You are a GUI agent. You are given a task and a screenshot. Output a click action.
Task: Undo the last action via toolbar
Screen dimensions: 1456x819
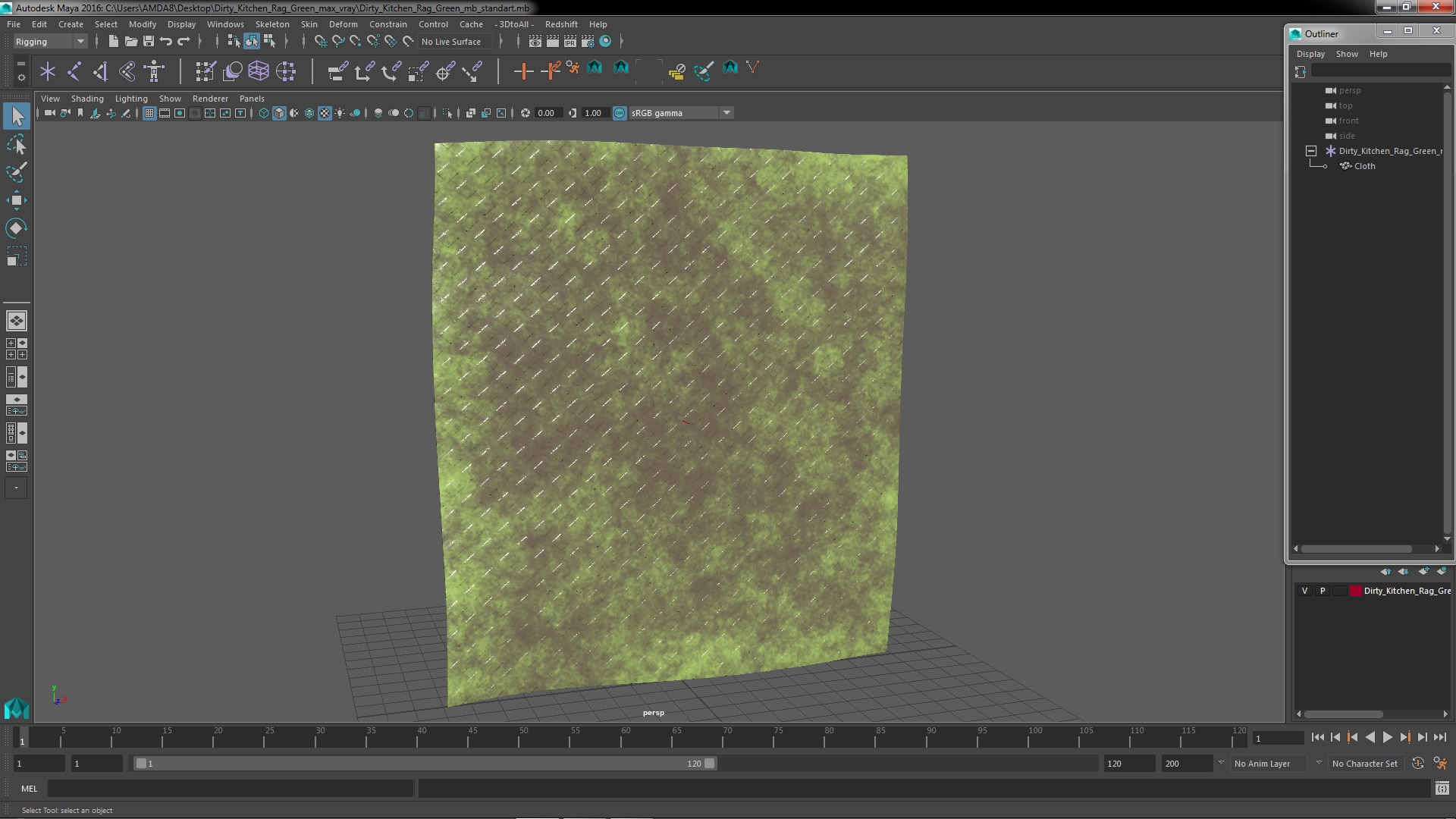pyautogui.click(x=166, y=42)
